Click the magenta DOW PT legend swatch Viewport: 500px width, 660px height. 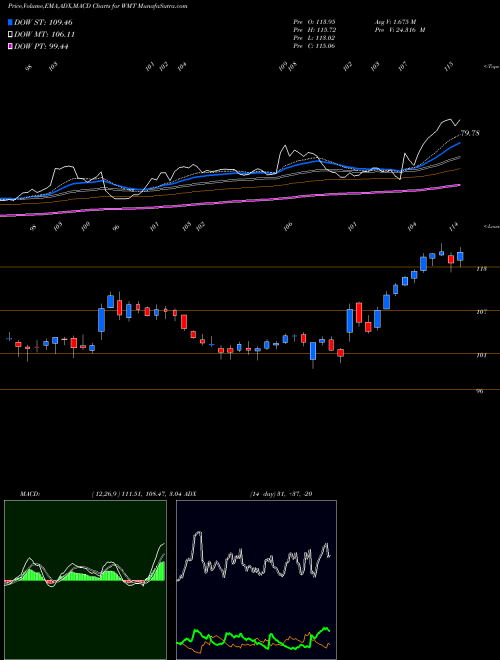click(11, 46)
